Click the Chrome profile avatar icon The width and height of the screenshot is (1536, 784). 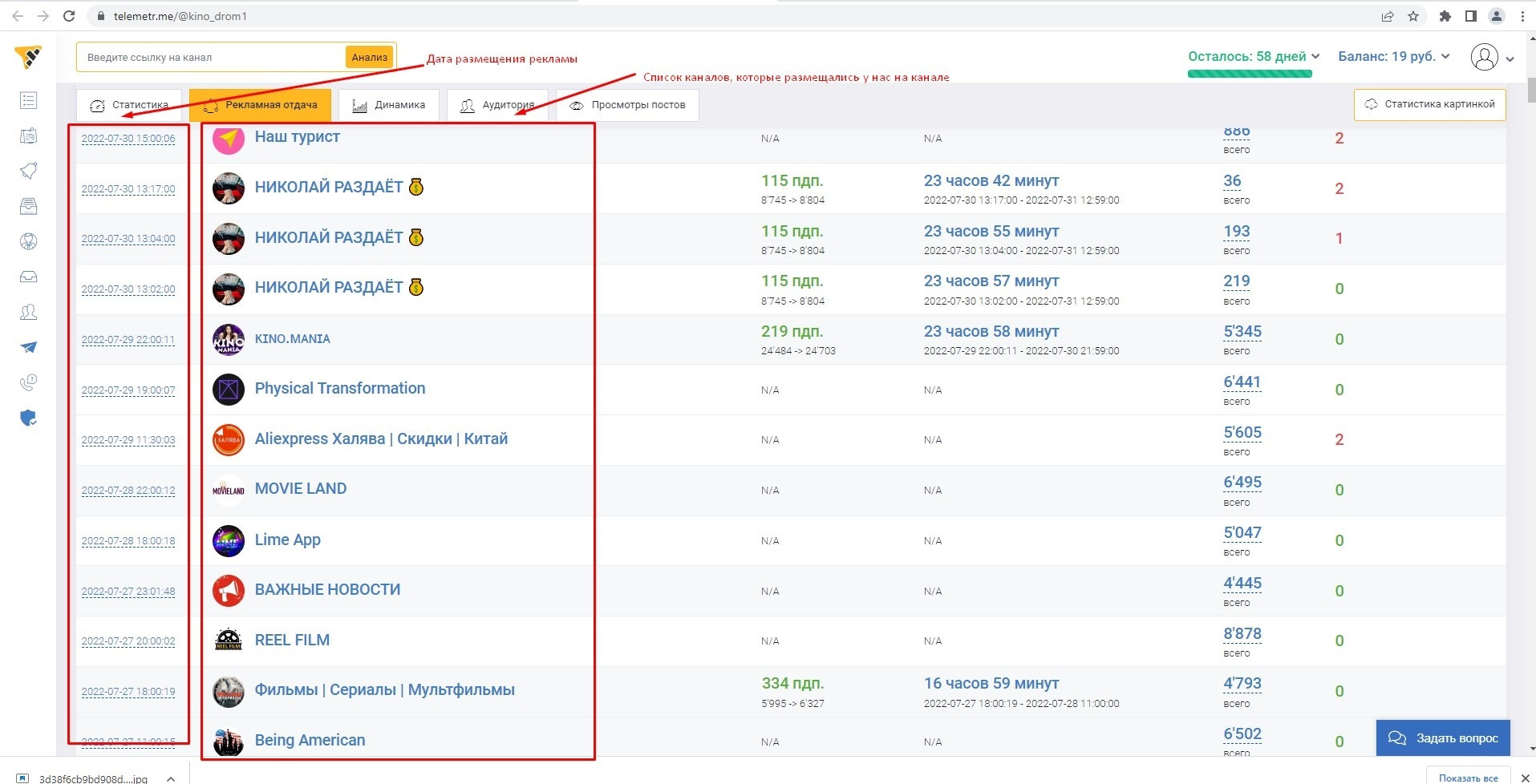point(1497,16)
